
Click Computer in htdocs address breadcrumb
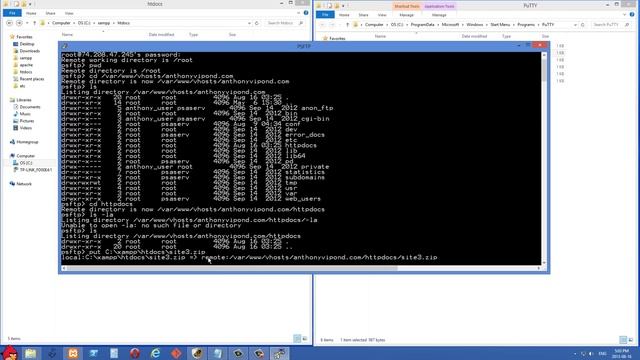pos(61,23)
